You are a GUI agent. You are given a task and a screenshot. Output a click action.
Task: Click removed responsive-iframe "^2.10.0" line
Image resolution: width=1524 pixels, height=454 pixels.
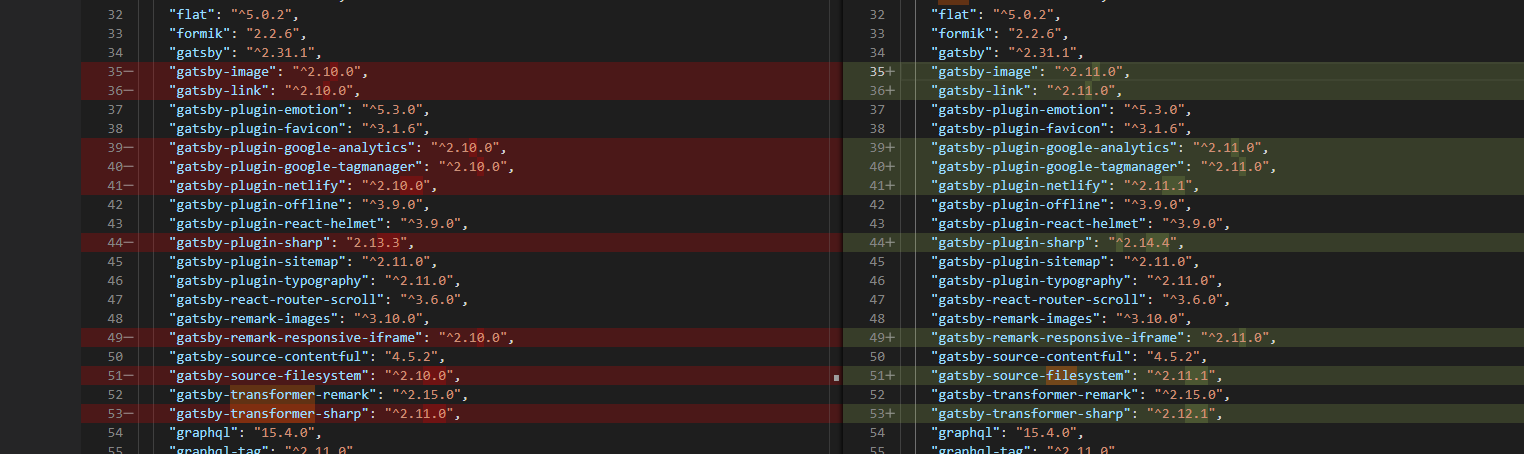[342, 338]
